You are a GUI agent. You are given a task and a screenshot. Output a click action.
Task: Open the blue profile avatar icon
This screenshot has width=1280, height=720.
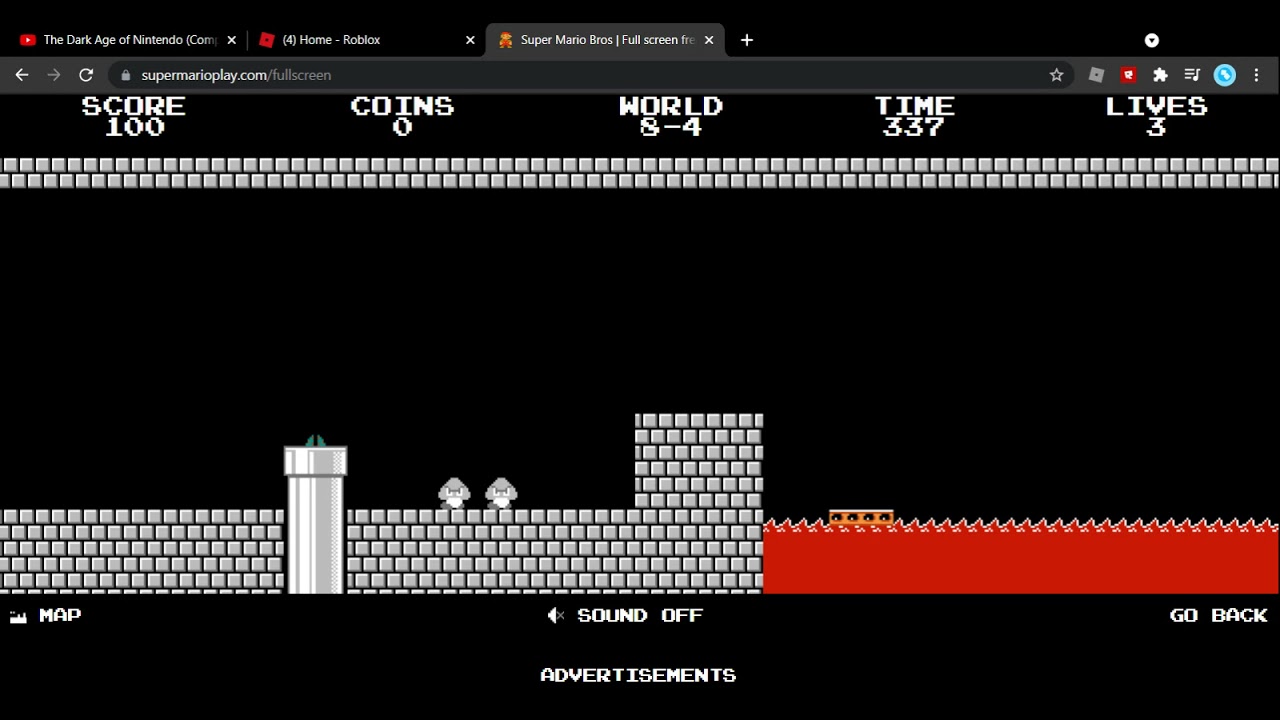1225,75
